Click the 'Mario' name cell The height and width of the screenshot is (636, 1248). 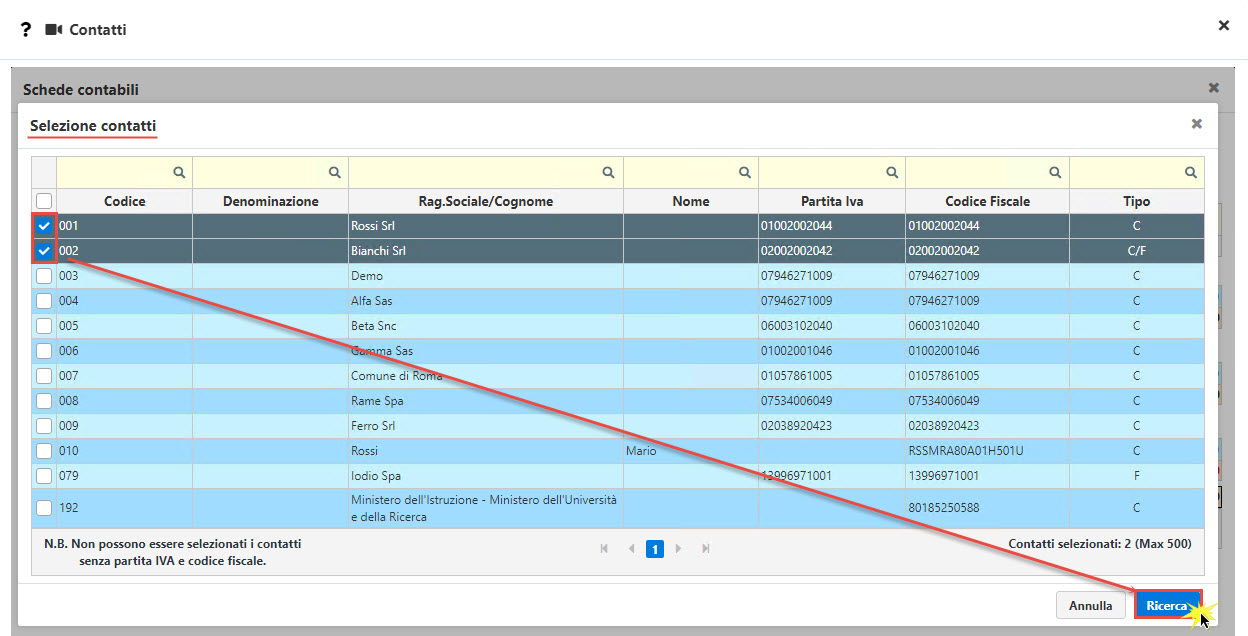click(690, 451)
